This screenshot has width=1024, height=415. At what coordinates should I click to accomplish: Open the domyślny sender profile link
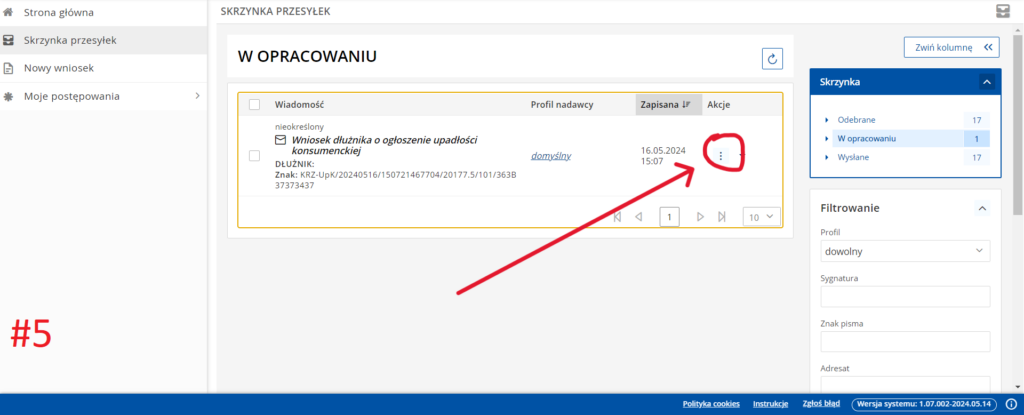[551, 156]
